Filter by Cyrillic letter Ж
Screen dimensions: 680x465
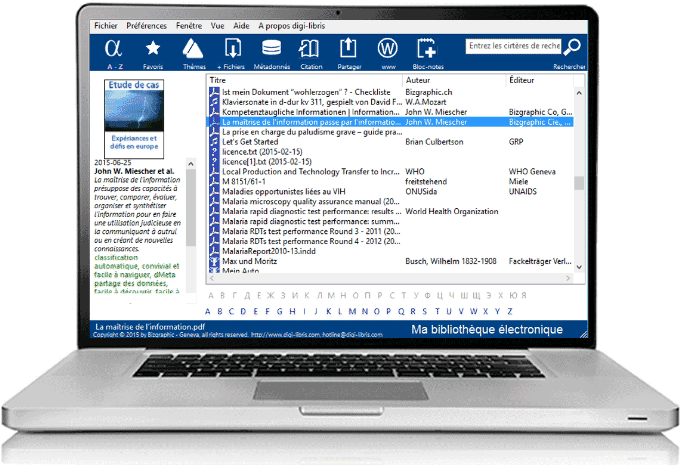[270, 296]
